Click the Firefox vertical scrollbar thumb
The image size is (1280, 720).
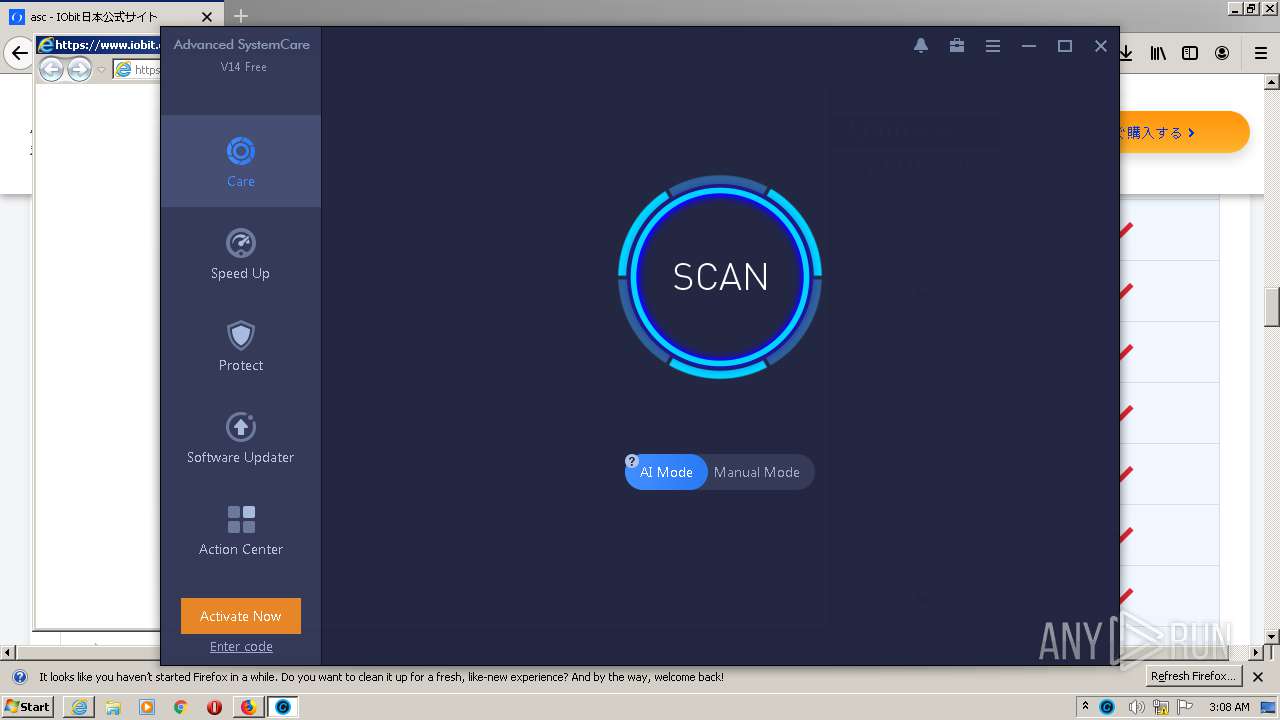pos(1272,308)
